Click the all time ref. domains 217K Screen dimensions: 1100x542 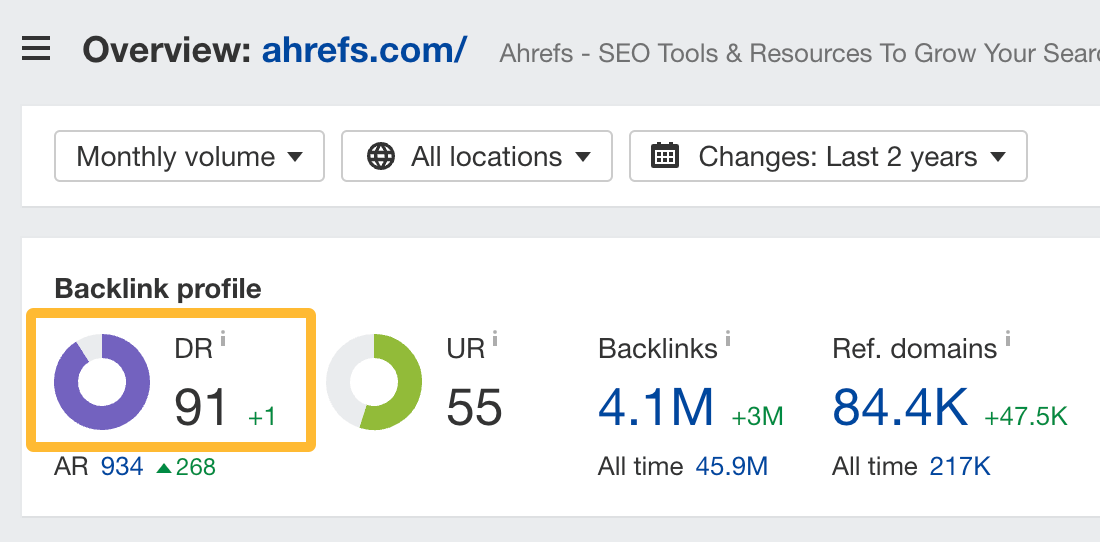point(960,466)
